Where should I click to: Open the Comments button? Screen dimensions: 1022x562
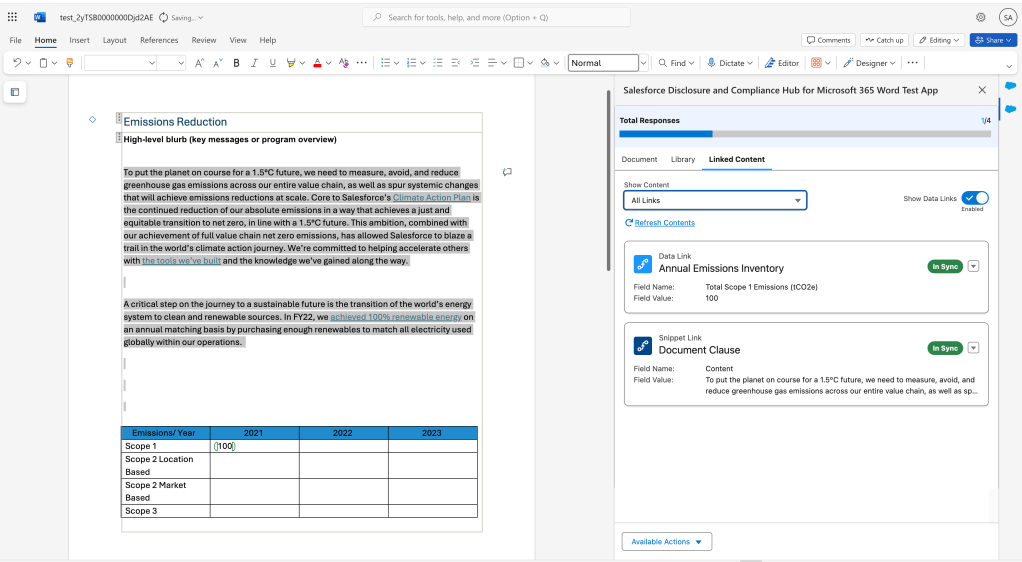(828, 40)
